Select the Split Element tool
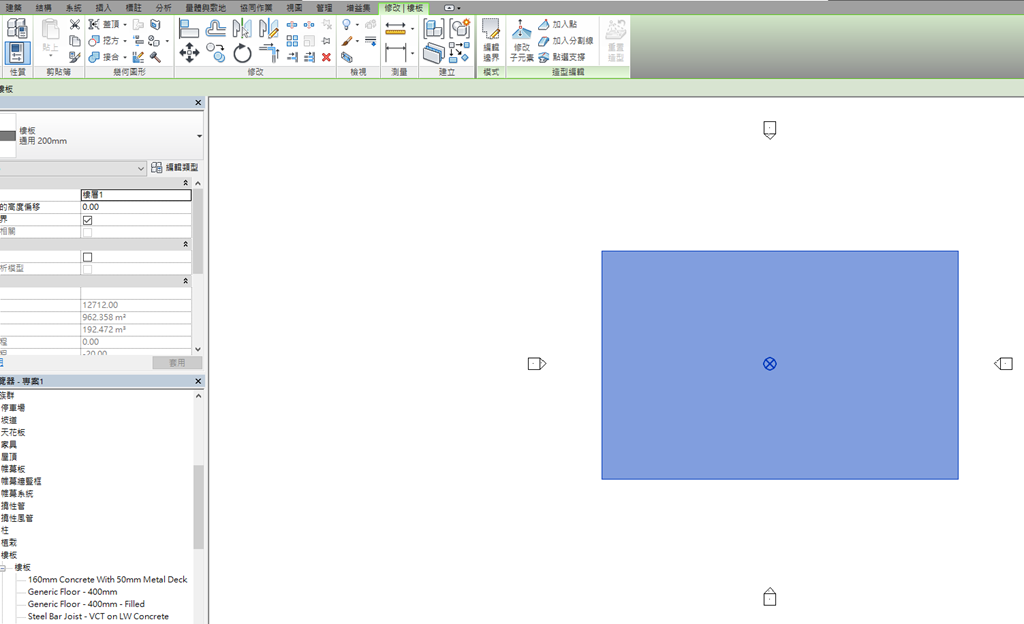 [x=292, y=24]
